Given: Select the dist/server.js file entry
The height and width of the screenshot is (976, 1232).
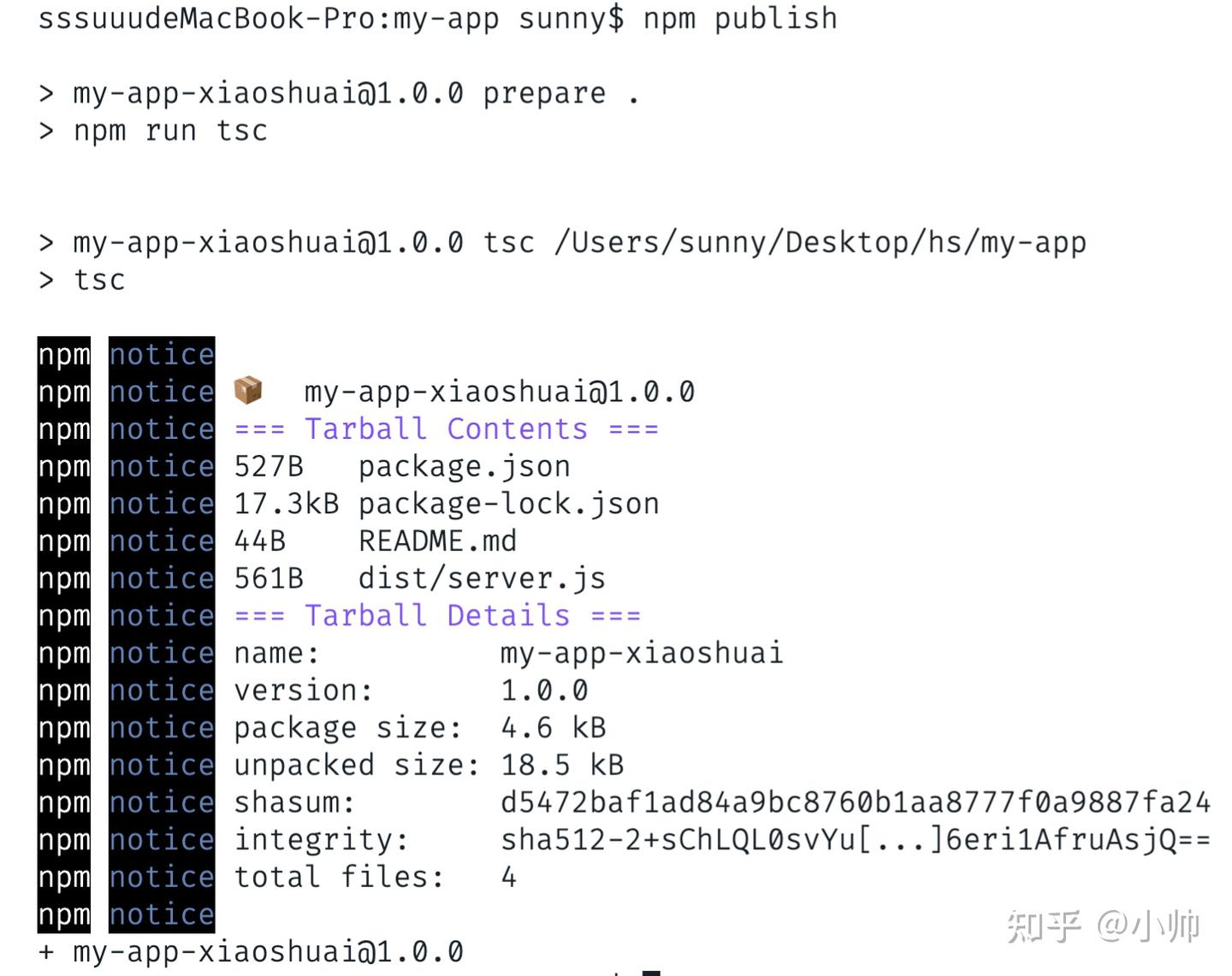Looking at the screenshot, I should click(x=481, y=578).
